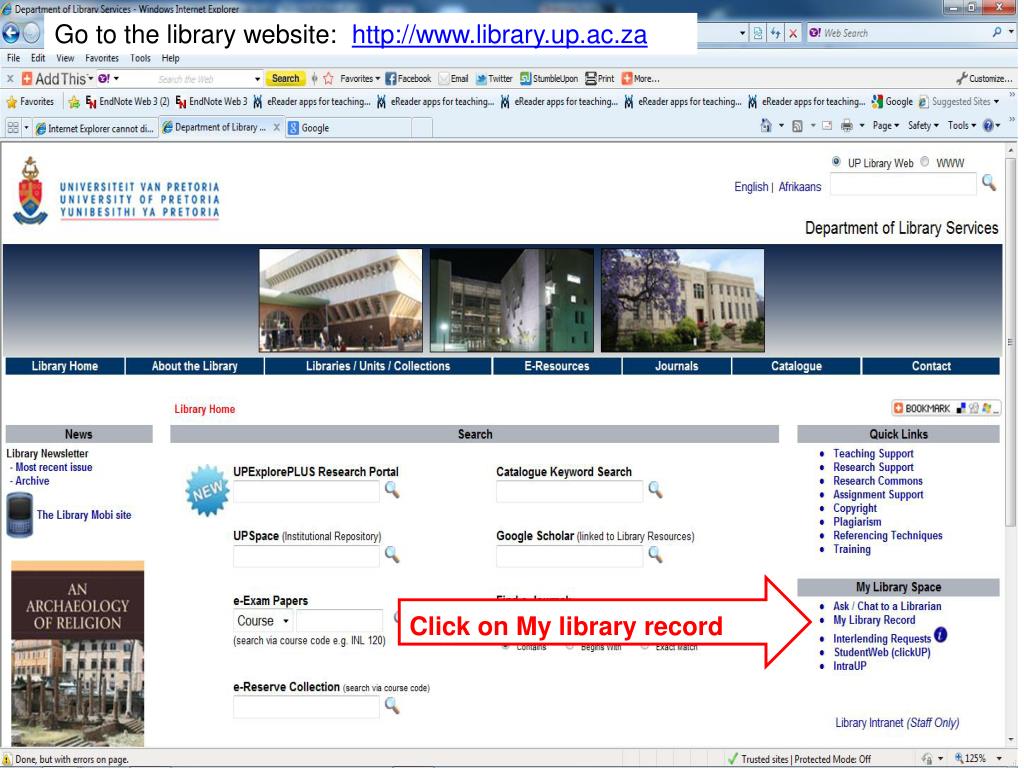Open the Course dropdown under e-Exam Papers

tap(263, 621)
